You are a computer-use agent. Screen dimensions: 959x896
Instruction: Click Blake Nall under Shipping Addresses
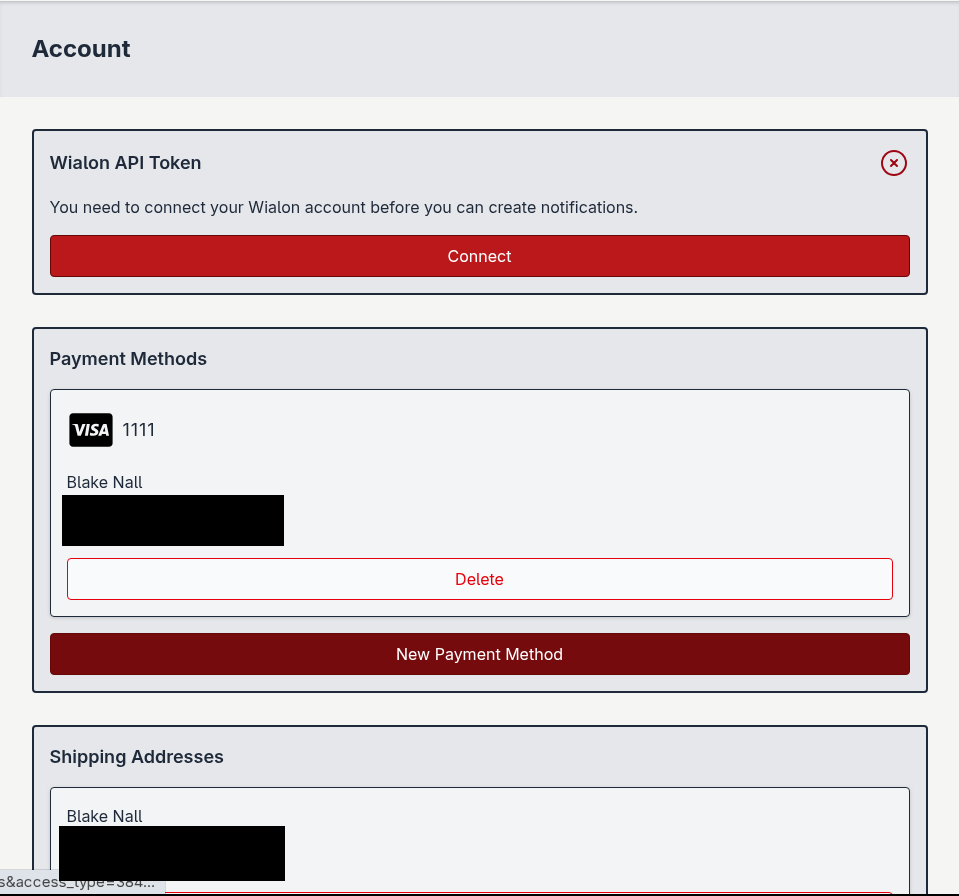tap(104, 816)
